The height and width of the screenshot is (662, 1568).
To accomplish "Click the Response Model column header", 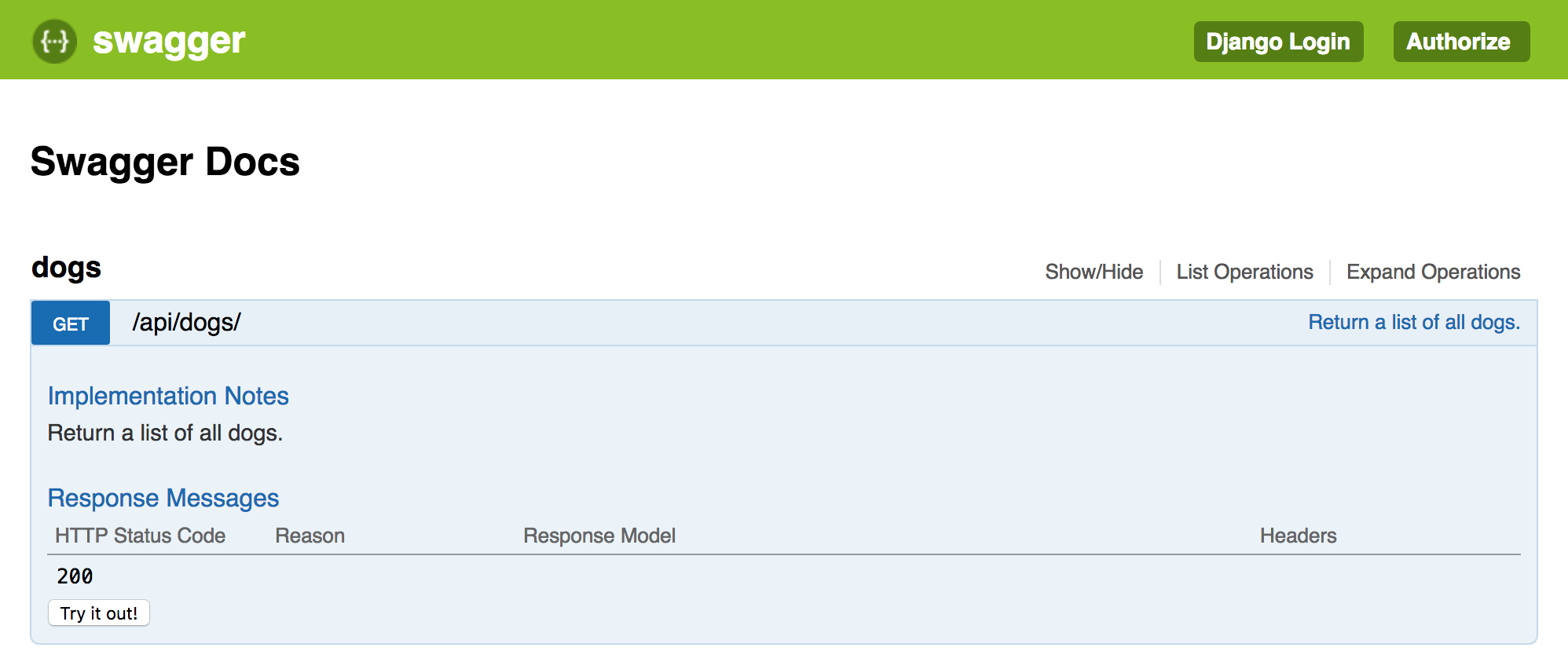I will click(x=599, y=536).
